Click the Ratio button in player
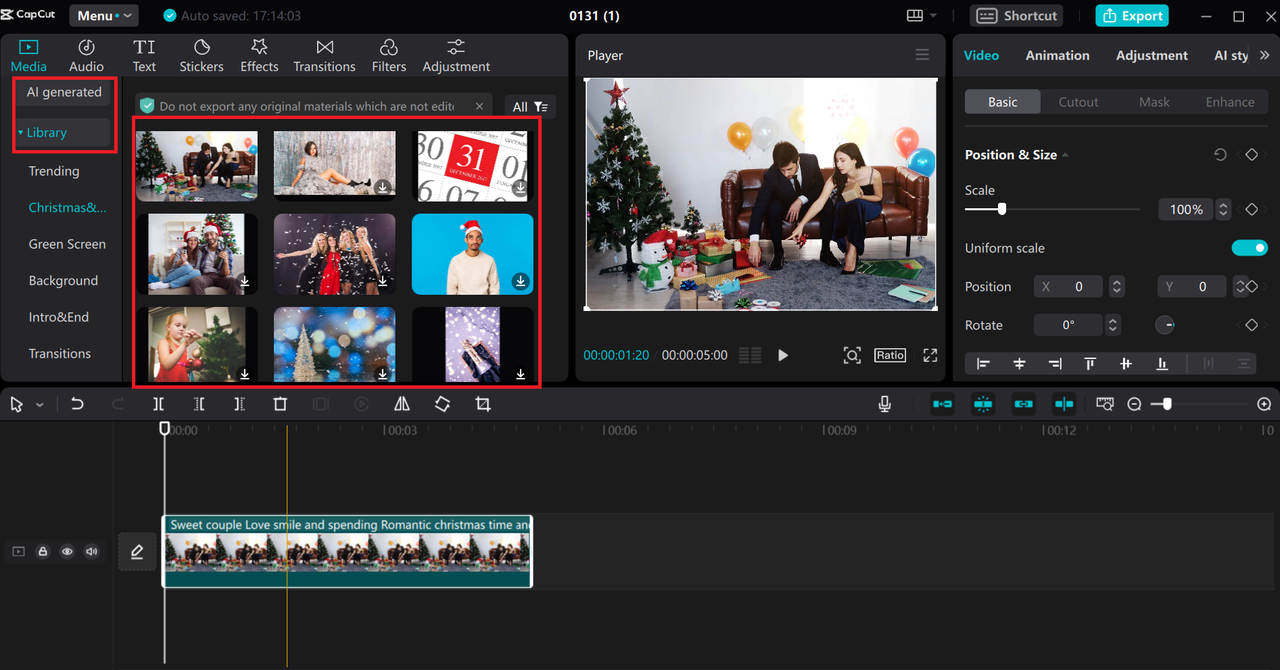The image size is (1280, 670). coord(890,355)
